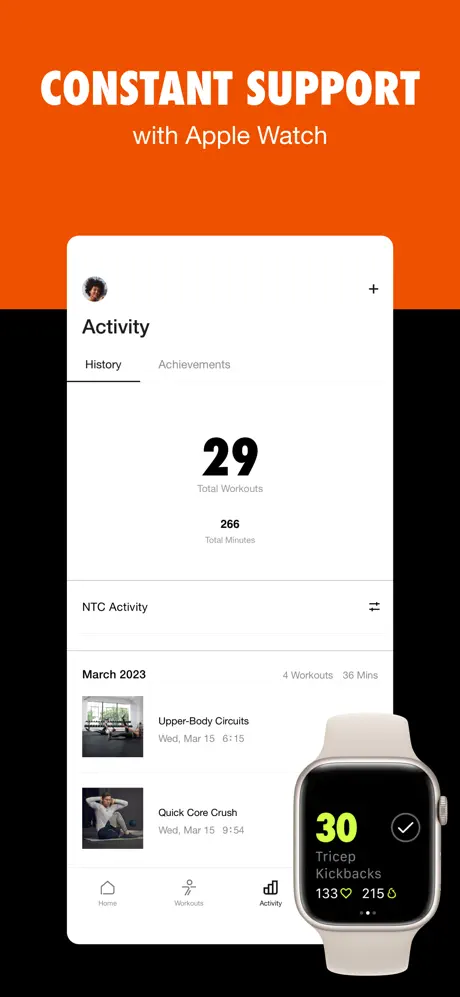The width and height of the screenshot is (460, 997).
Task: Tap the Upper-Body Circuits thumbnail image
Action: pyautogui.click(x=113, y=727)
